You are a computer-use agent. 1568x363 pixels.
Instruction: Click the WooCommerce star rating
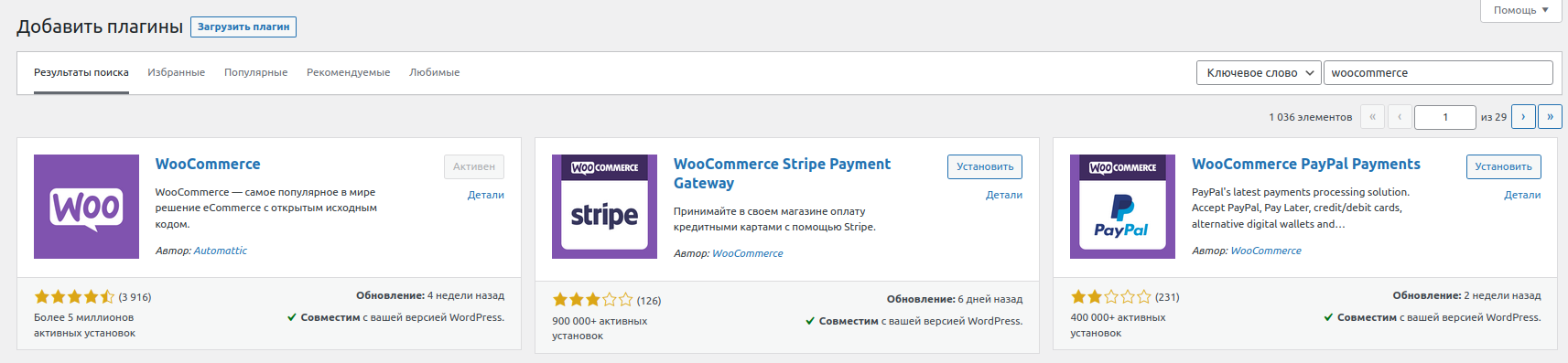point(74,296)
